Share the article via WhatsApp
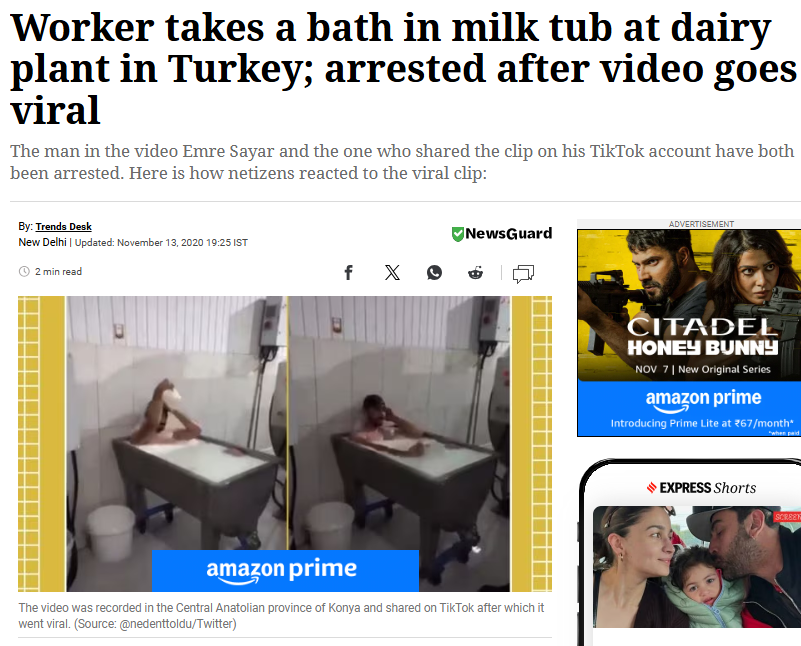Viewport: 801px width, 646px height. [434, 272]
